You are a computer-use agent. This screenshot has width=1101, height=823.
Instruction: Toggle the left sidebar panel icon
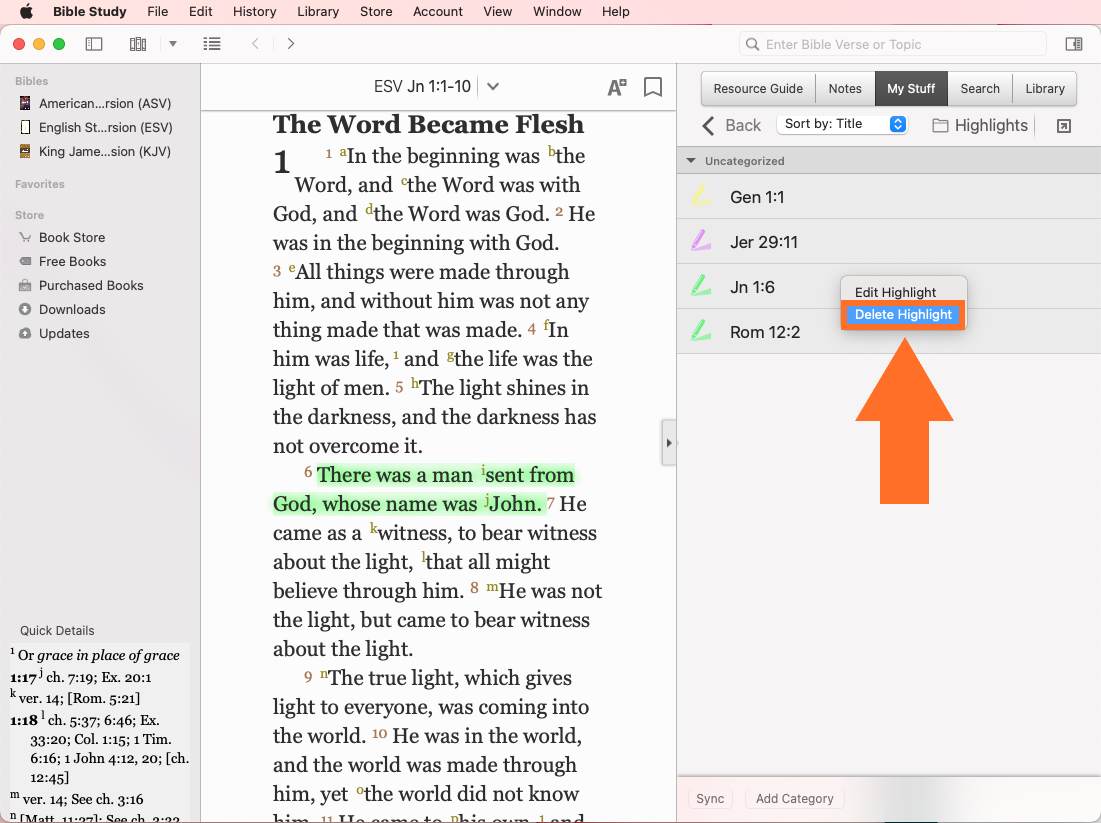[94, 44]
